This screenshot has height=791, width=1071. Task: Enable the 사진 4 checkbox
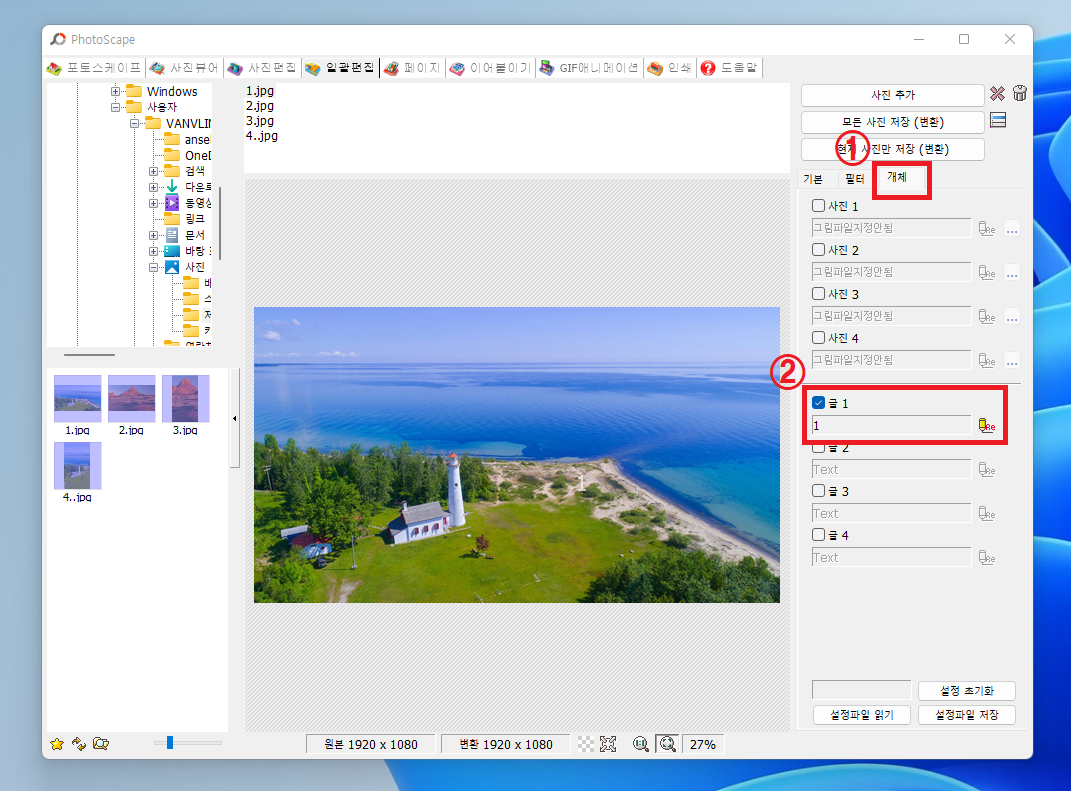(818, 337)
